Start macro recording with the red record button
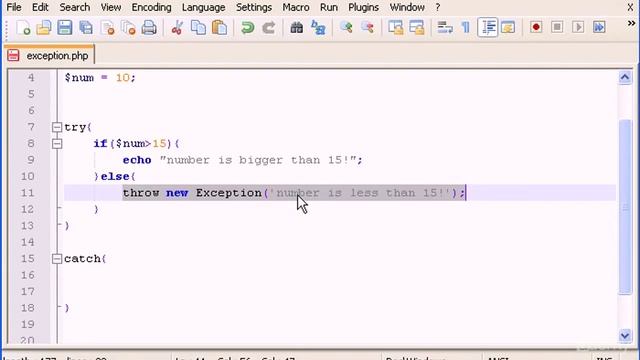The image size is (640, 360). pos(536,27)
